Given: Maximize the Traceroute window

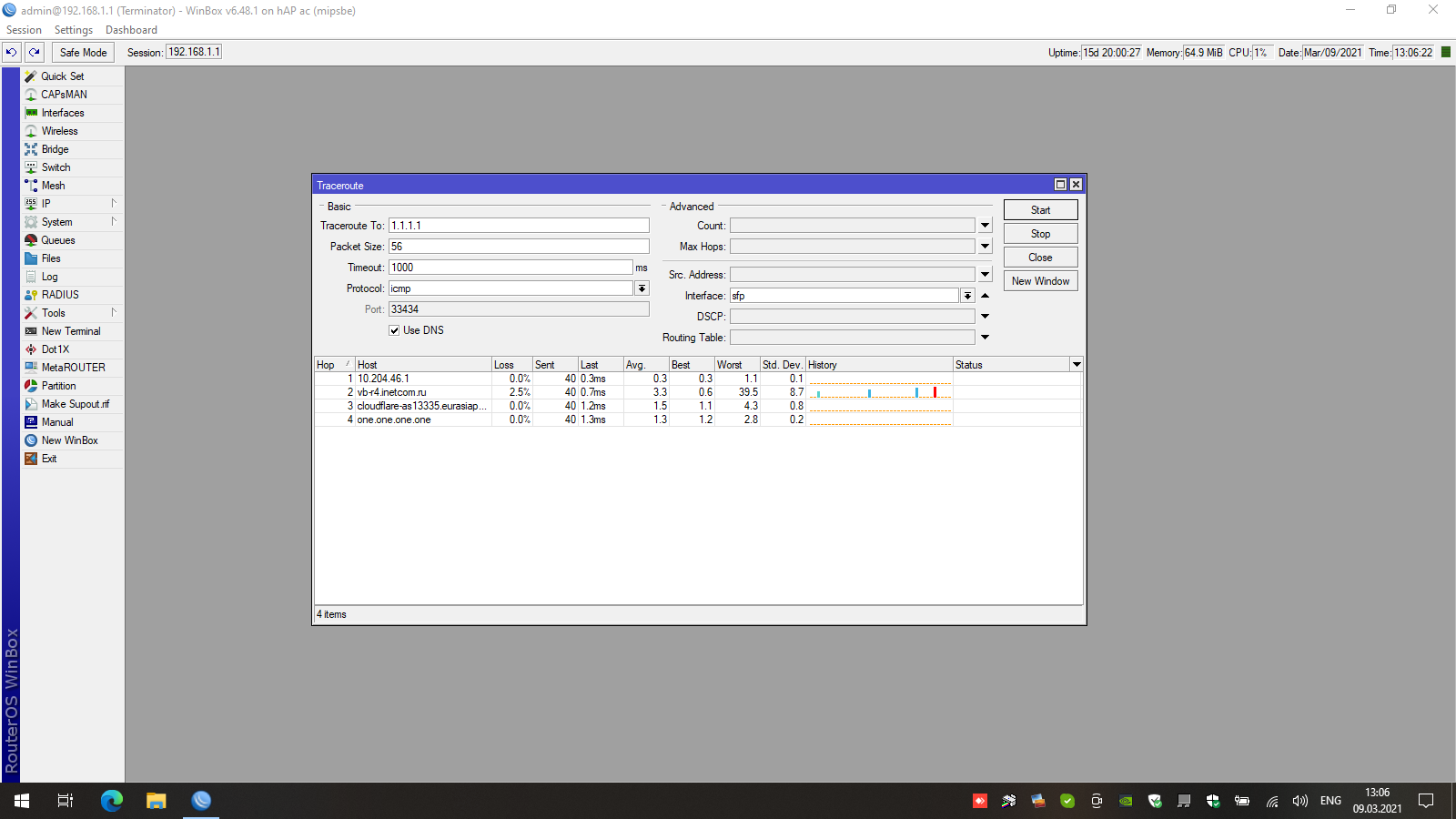Looking at the screenshot, I should 1060,185.
